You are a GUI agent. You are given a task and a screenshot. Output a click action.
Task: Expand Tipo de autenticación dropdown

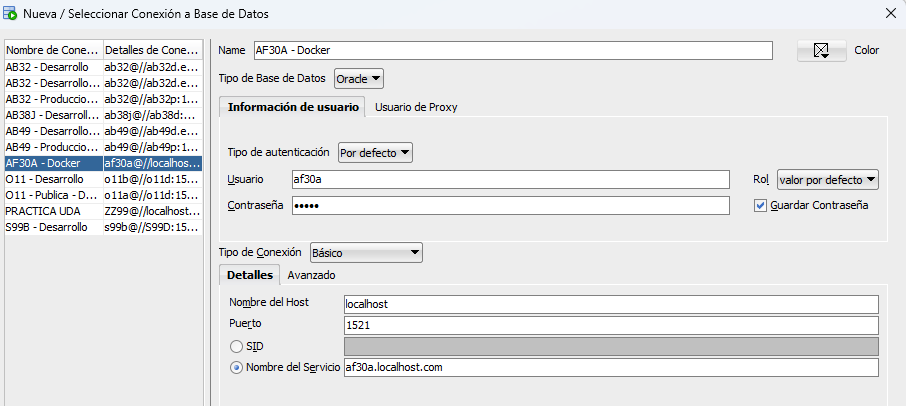(375, 153)
